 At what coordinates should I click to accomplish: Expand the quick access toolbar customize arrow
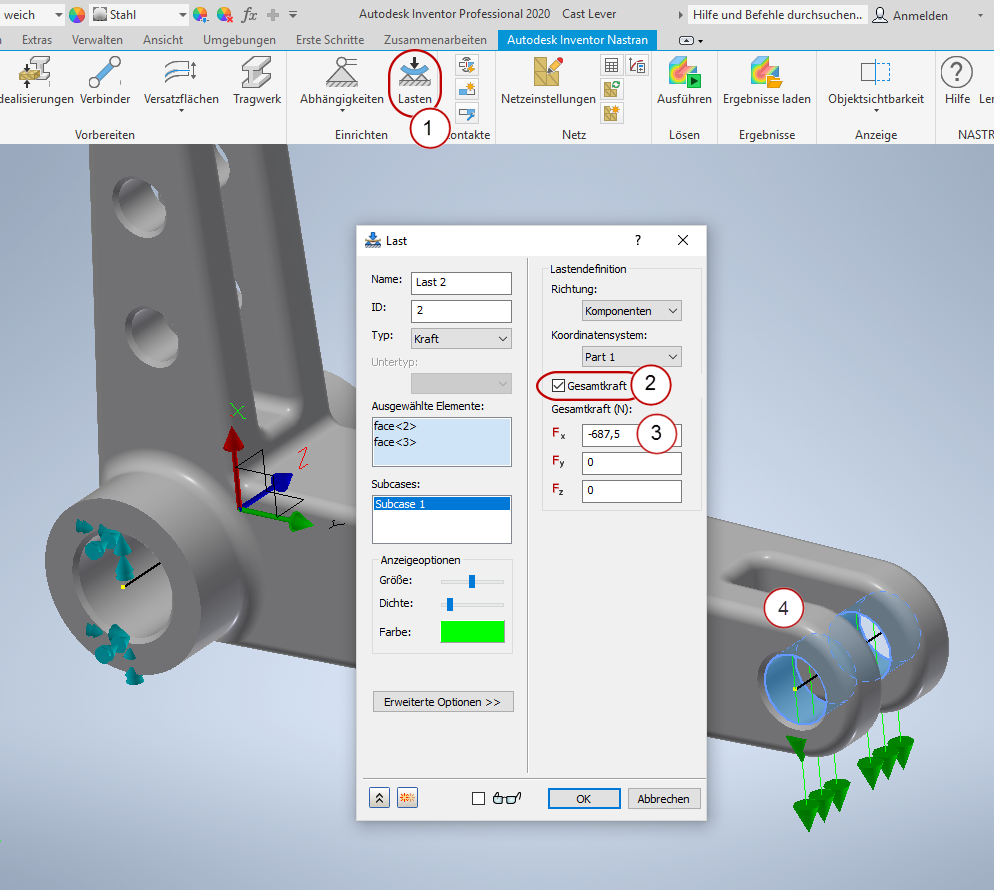click(x=293, y=15)
